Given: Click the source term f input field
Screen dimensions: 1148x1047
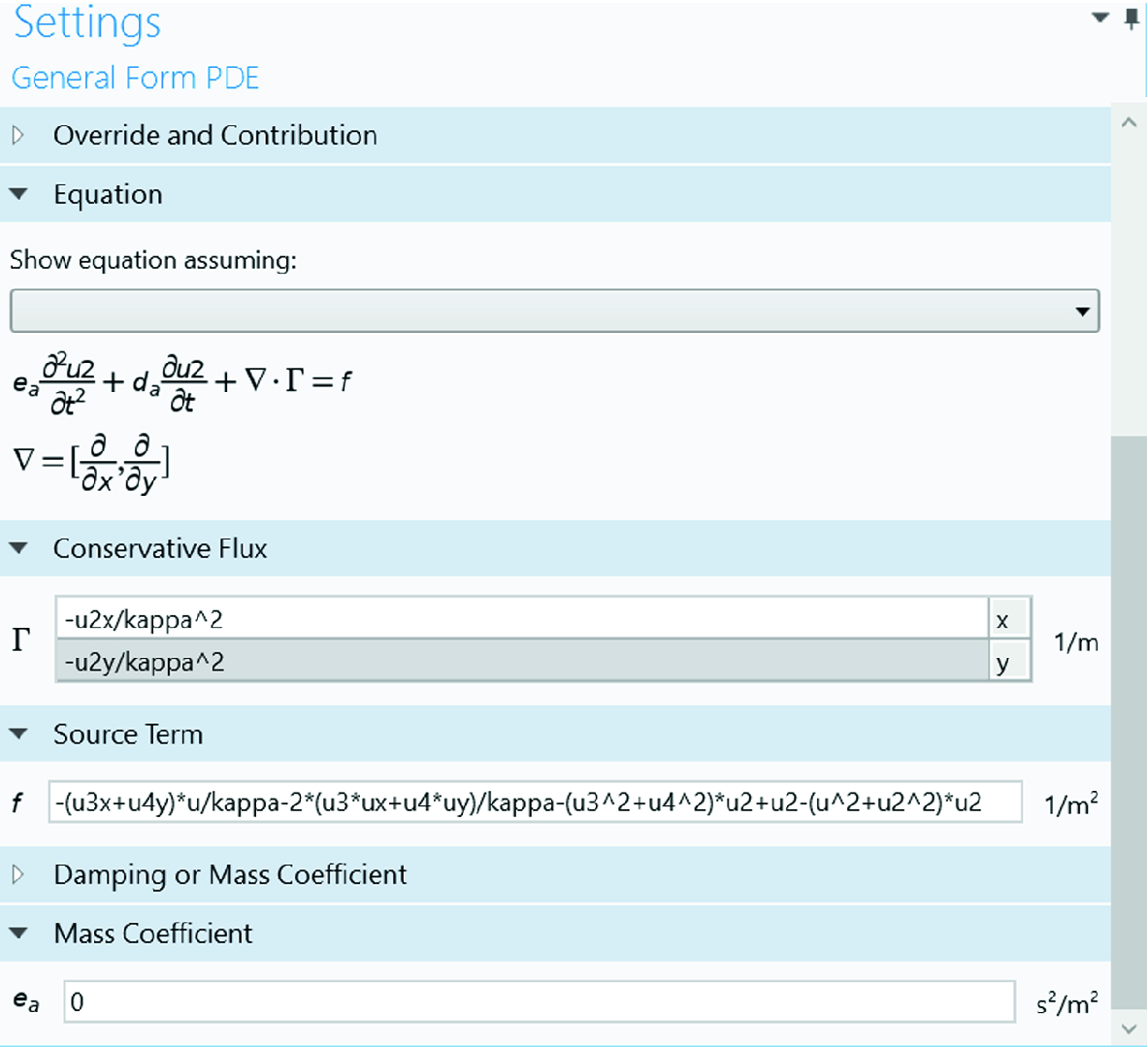Looking at the screenshot, I should (535, 802).
